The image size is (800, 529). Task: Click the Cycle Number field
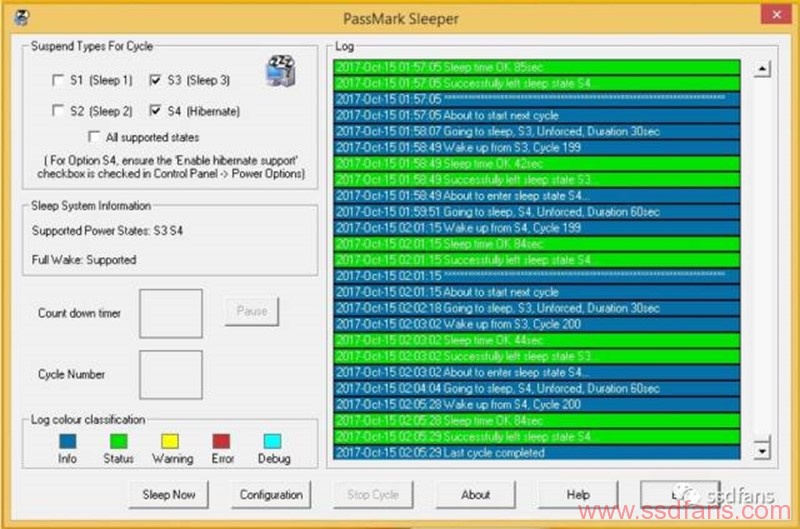click(x=171, y=374)
